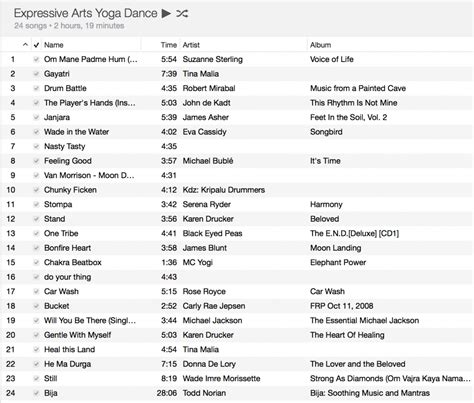Select the song One Tribe

pos(61,233)
